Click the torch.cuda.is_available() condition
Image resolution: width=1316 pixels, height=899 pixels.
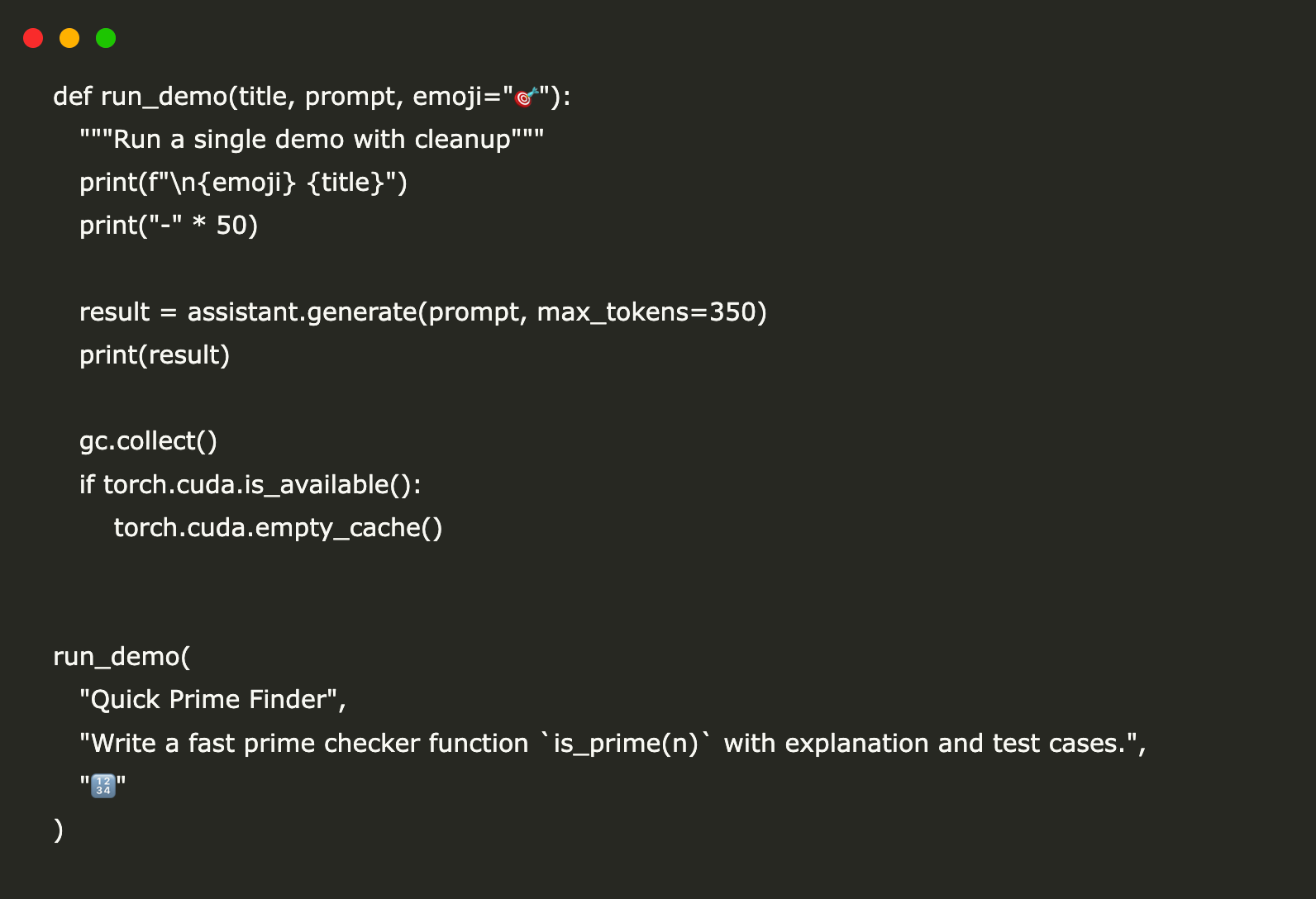(x=261, y=484)
